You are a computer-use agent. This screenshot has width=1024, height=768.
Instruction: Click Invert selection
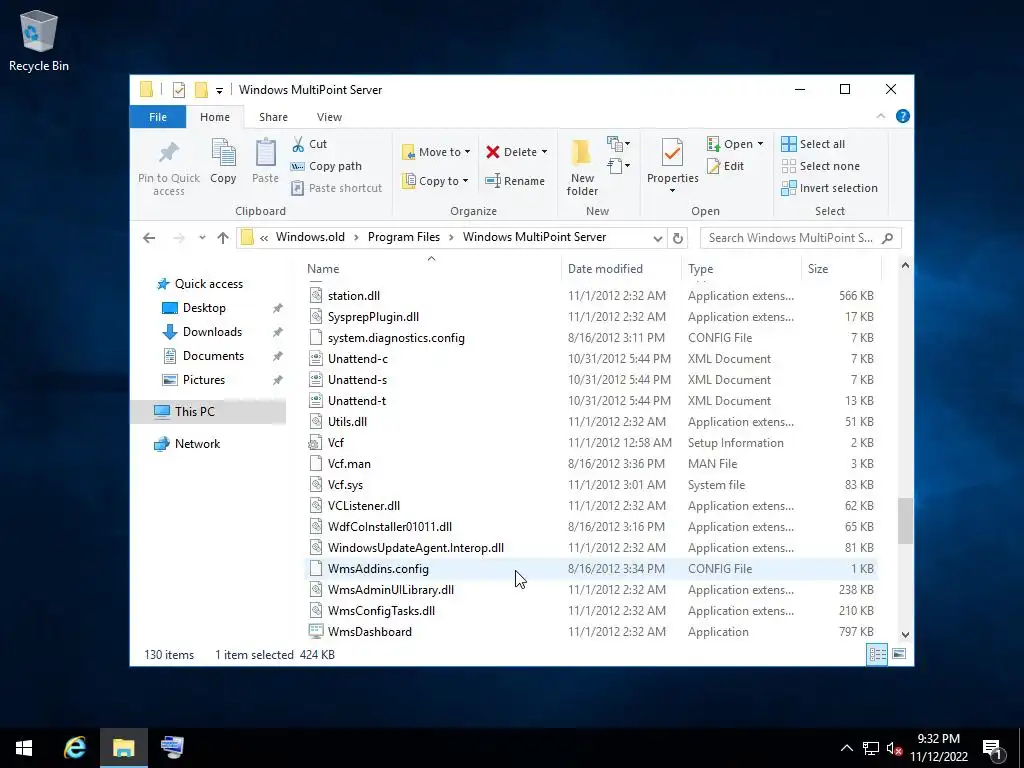[829, 188]
